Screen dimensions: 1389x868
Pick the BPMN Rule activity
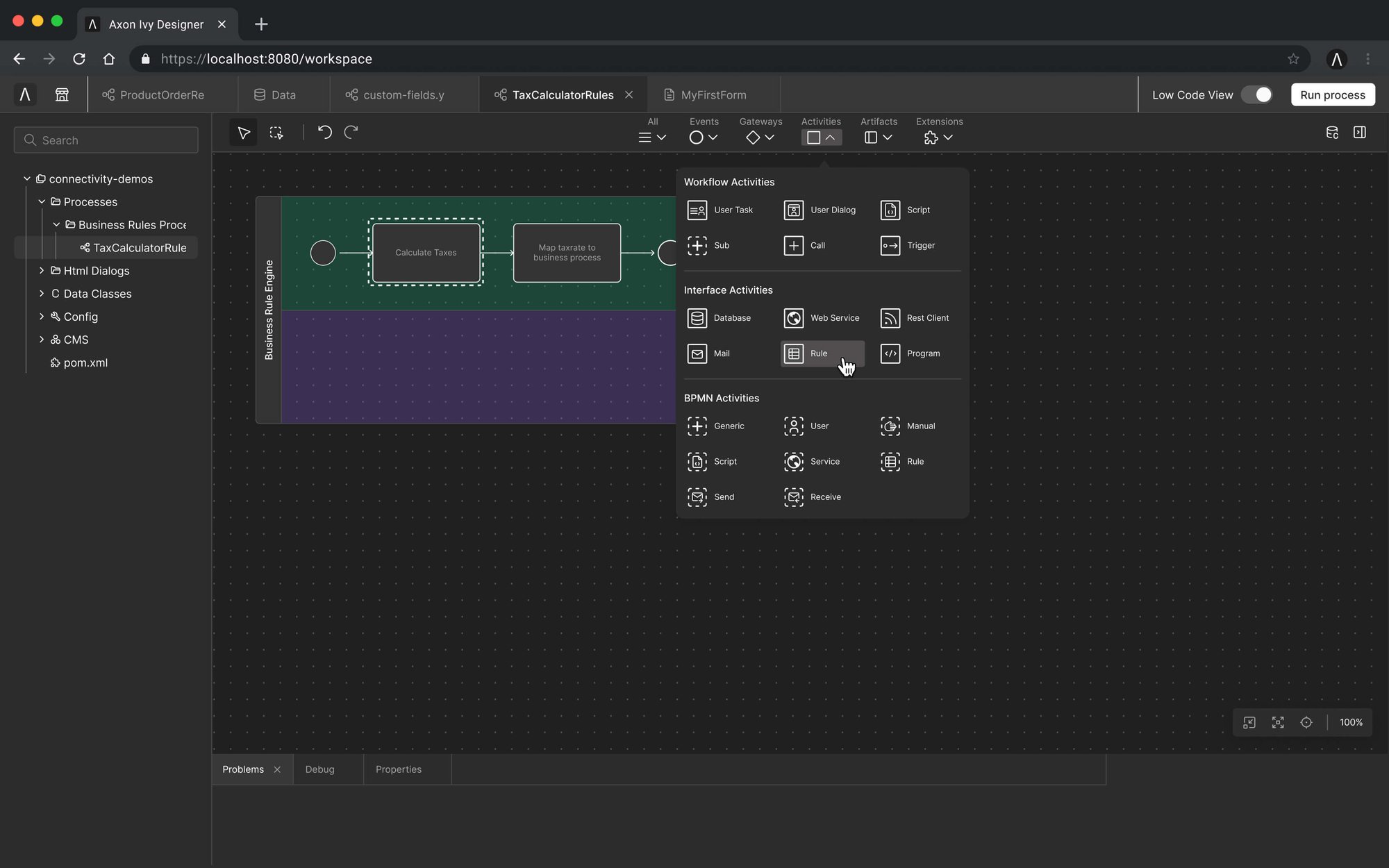click(x=902, y=462)
